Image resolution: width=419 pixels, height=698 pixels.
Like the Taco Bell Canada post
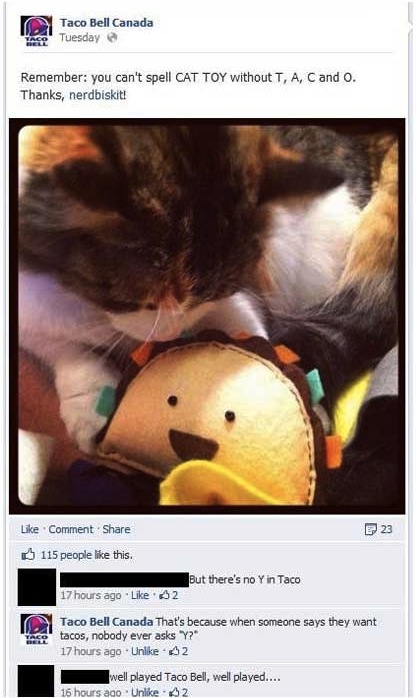point(30,529)
